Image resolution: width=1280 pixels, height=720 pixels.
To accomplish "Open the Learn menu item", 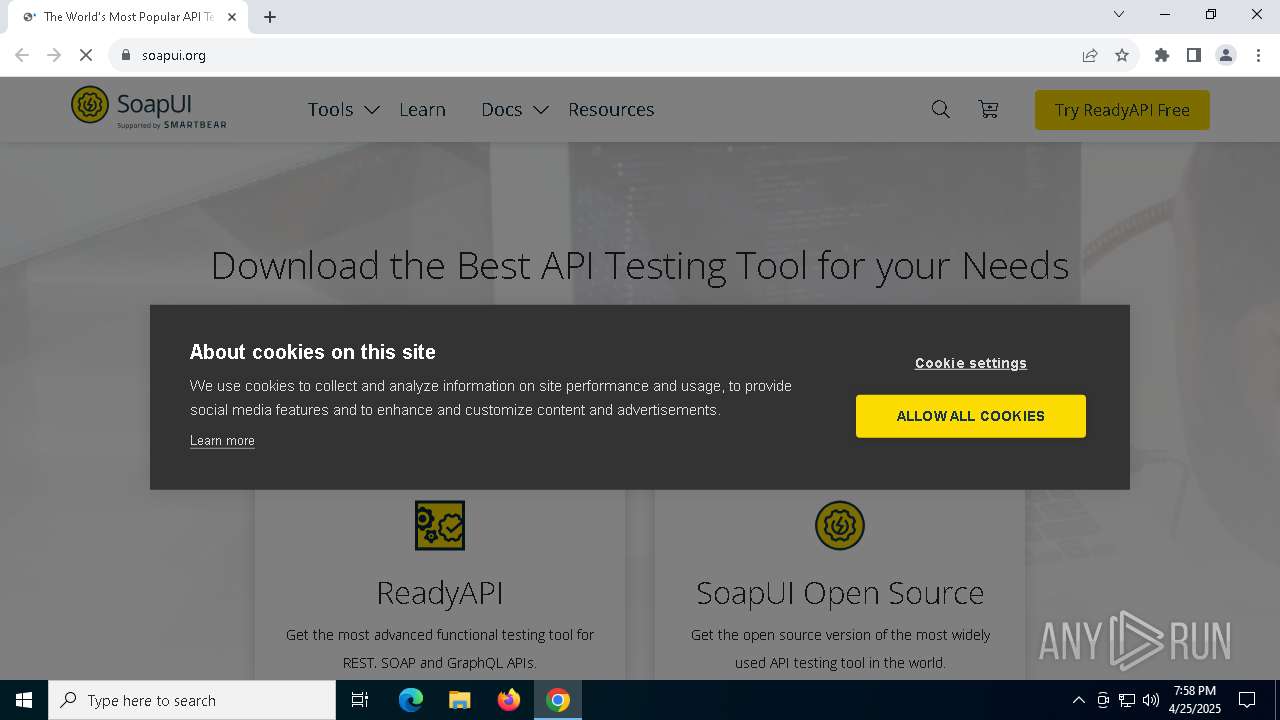I will click(422, 109).
